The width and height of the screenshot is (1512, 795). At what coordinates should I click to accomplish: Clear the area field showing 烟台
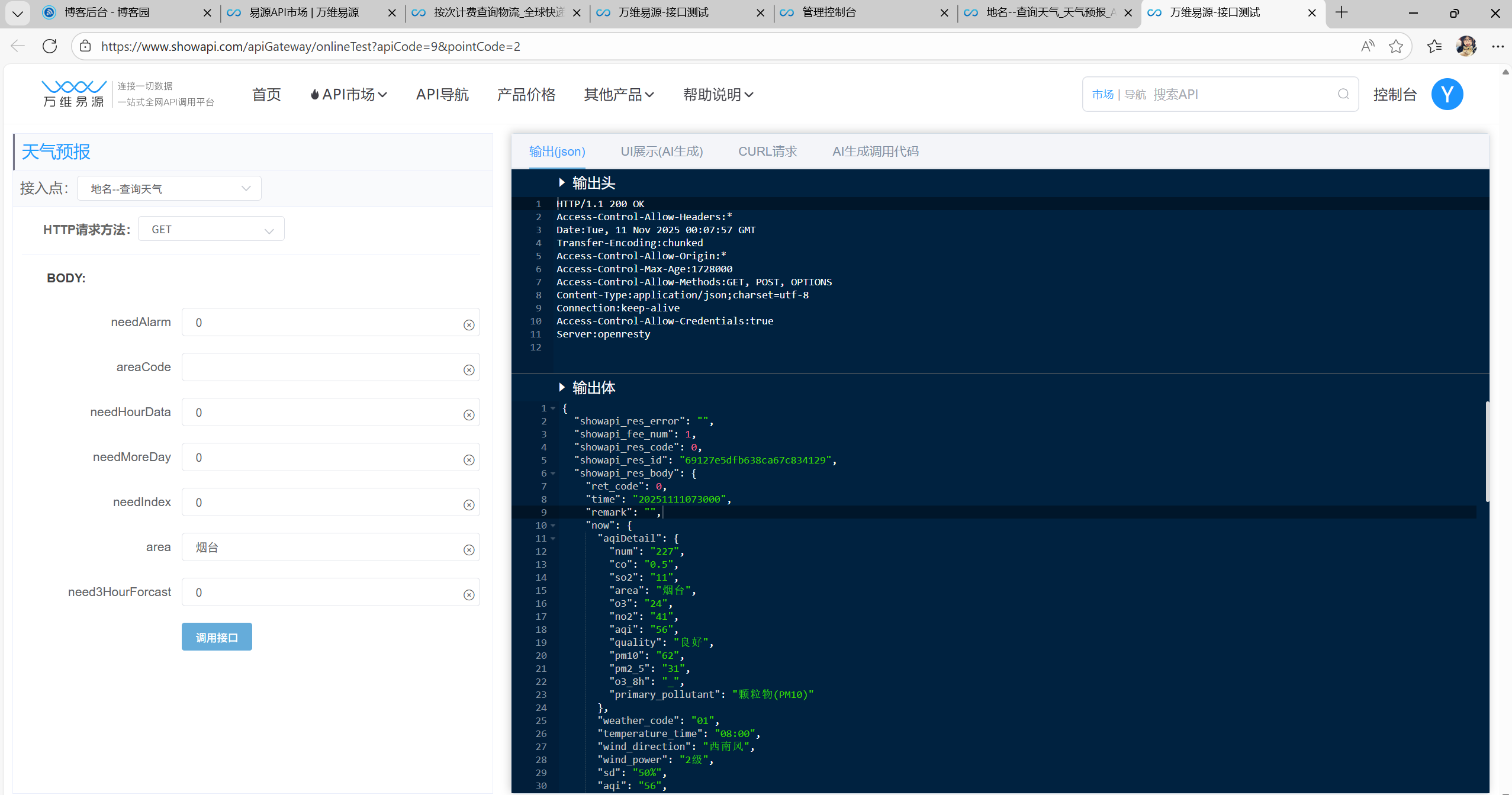tap(469, 550)
